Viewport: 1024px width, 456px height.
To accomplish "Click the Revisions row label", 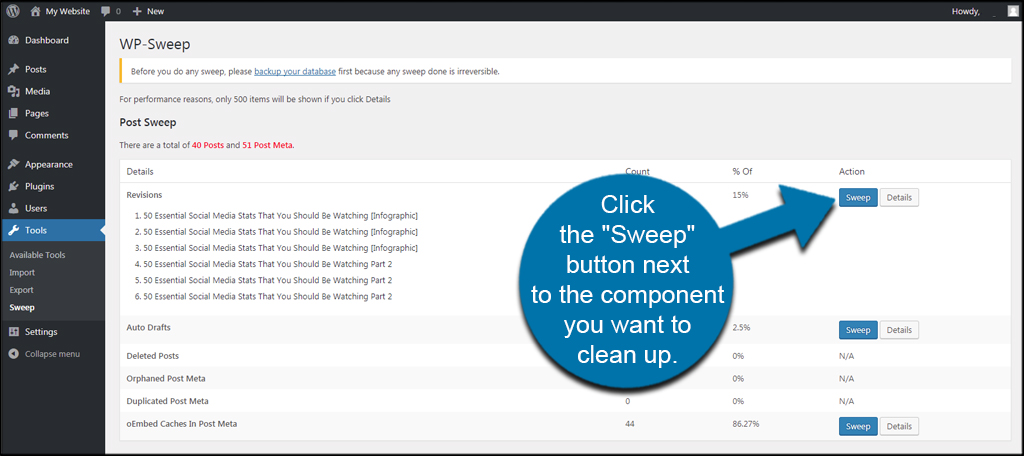I will coord(144,195).
